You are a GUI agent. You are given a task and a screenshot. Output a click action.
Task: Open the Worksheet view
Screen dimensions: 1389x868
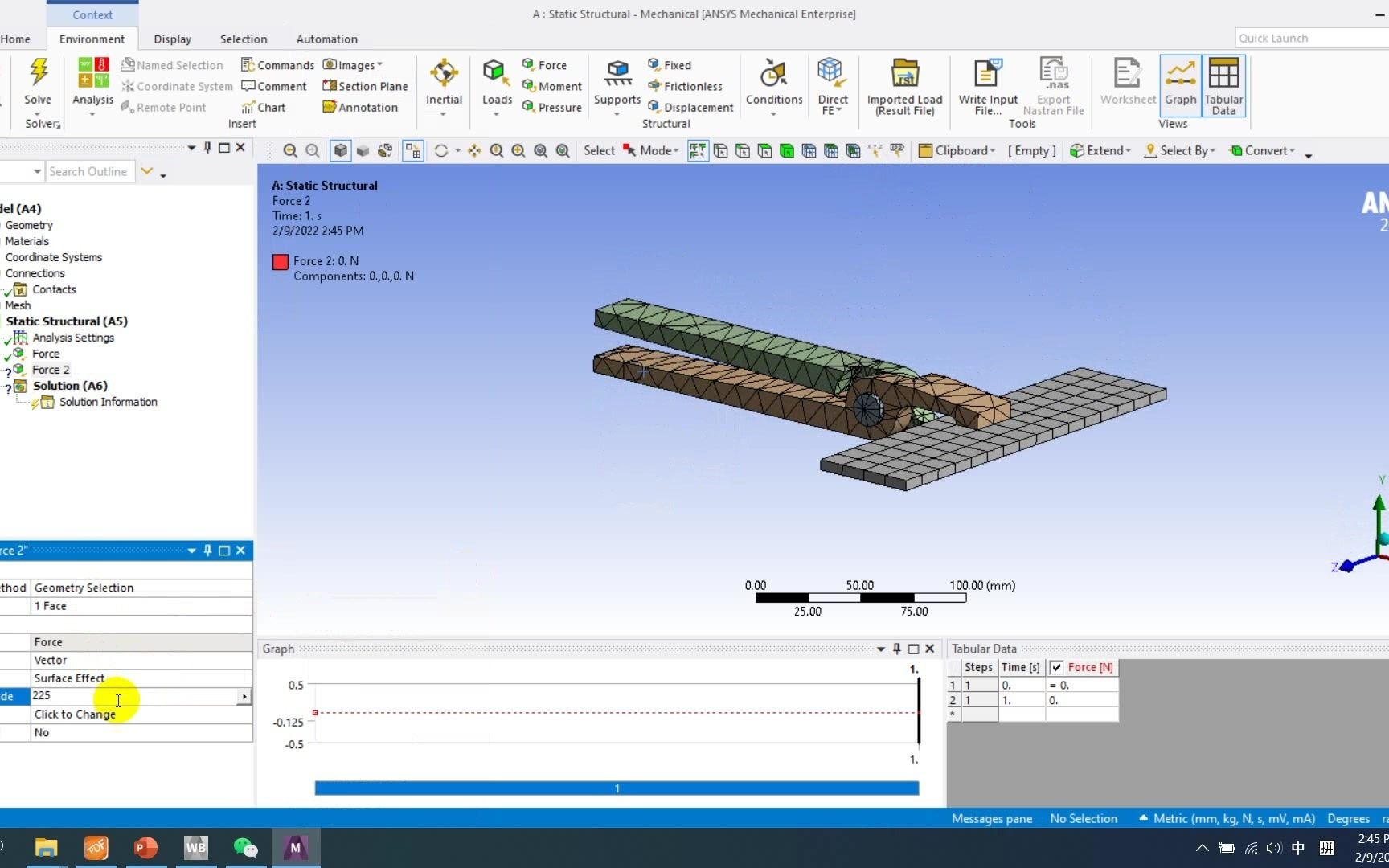point(1128,80)
